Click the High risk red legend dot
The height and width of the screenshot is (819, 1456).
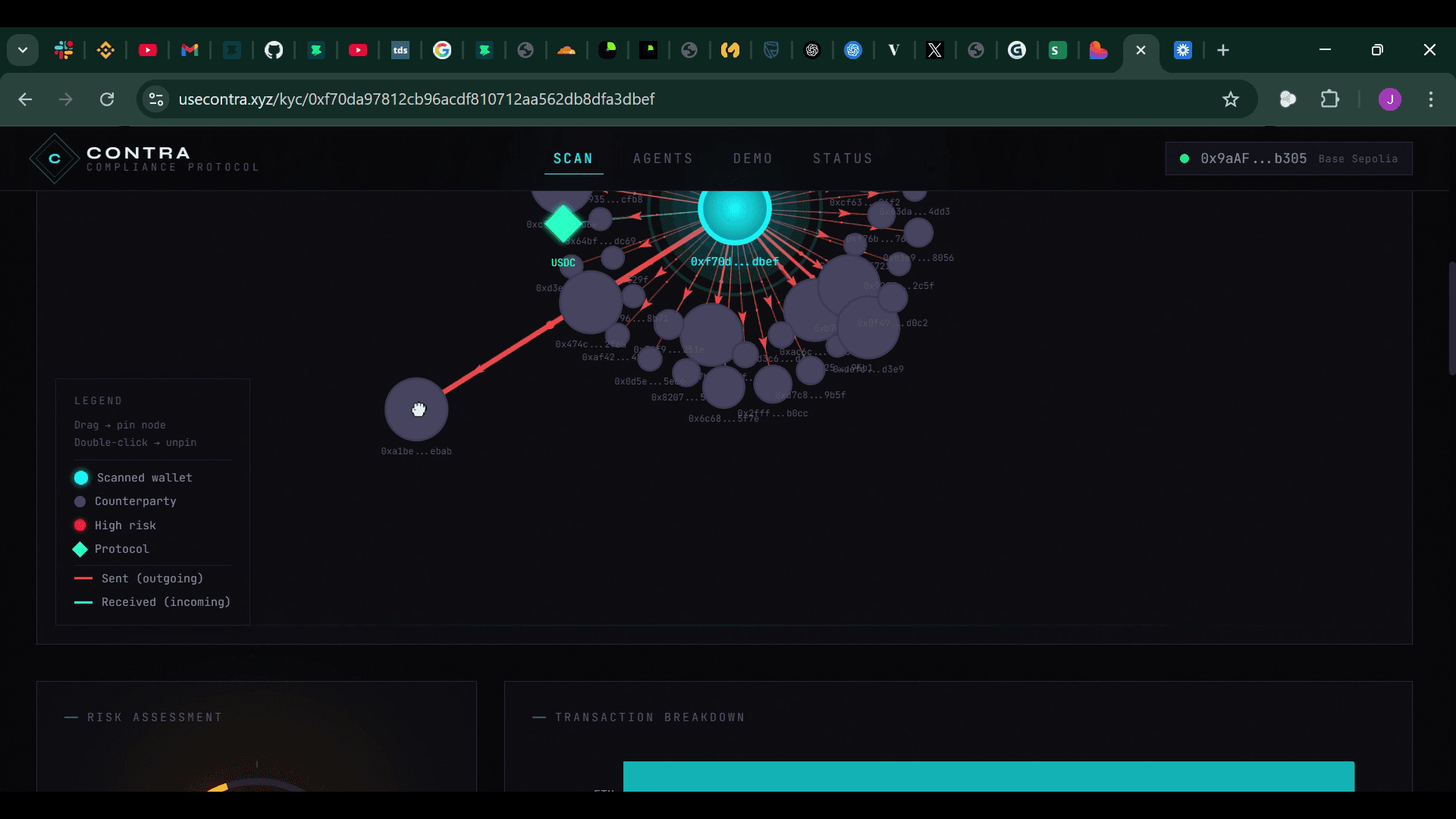coord(80,525)
